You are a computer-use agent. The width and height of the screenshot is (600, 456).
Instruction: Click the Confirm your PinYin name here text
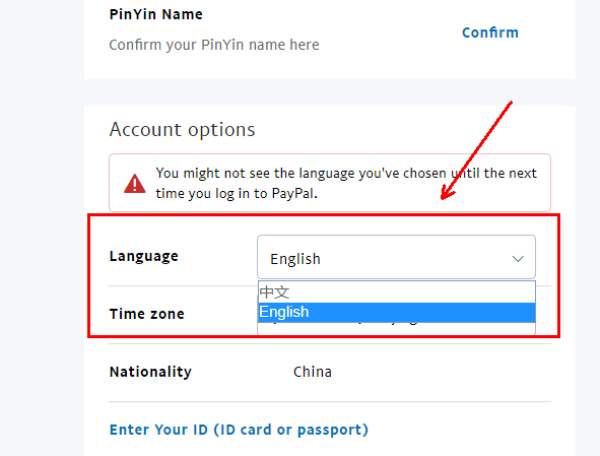pyautogui.click(x=214, y=45)
